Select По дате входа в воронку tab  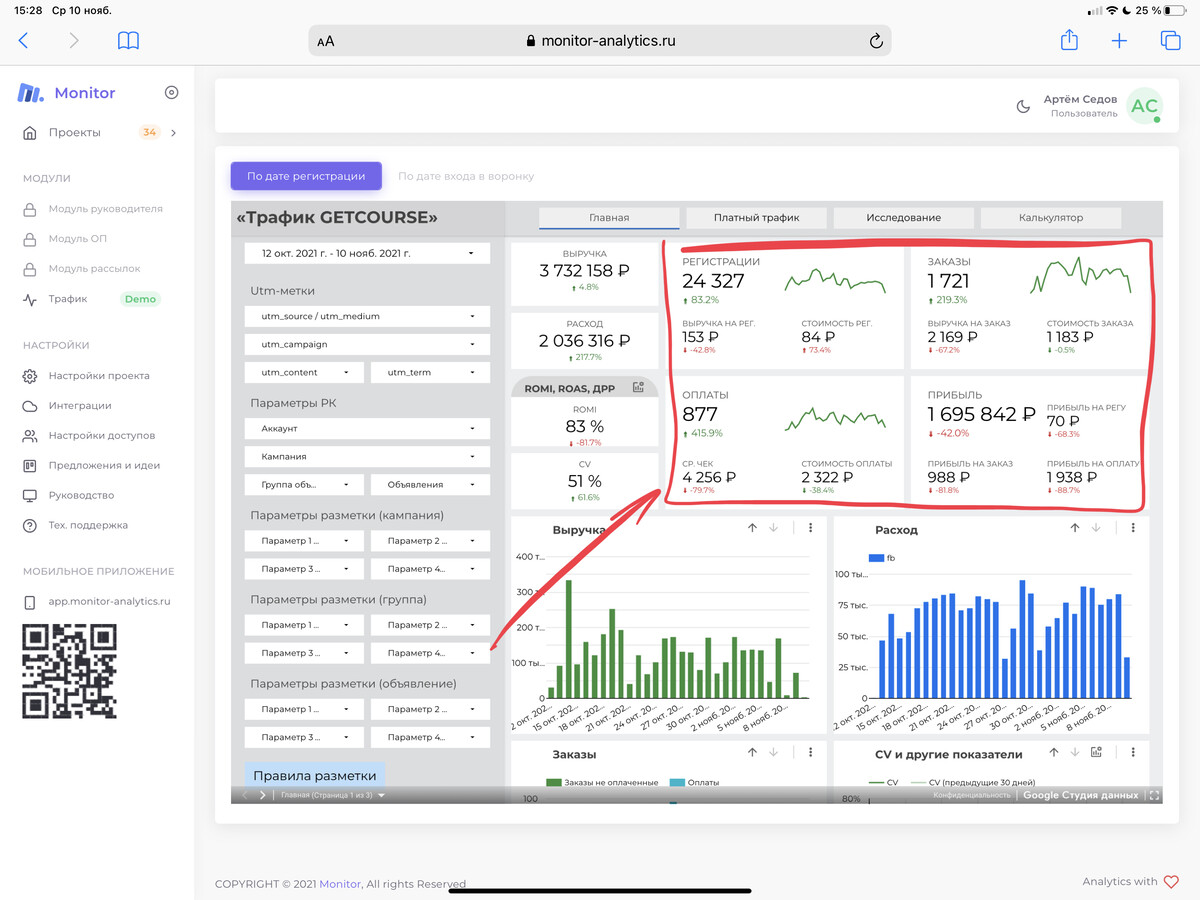(x=466, y=176)
